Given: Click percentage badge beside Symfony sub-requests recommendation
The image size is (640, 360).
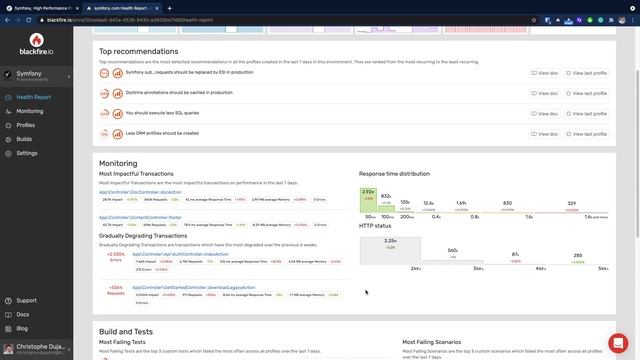Looking at the screenshot, I should click(104, 73).
